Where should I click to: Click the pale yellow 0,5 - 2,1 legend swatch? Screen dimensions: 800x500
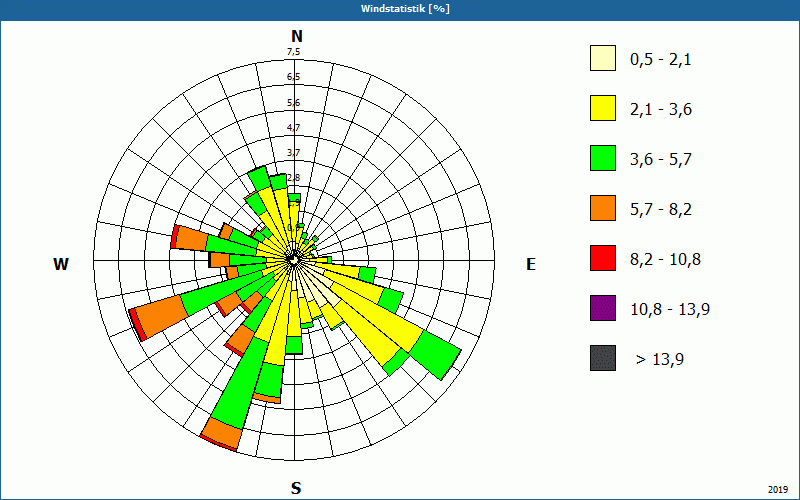tap(603, 58)
